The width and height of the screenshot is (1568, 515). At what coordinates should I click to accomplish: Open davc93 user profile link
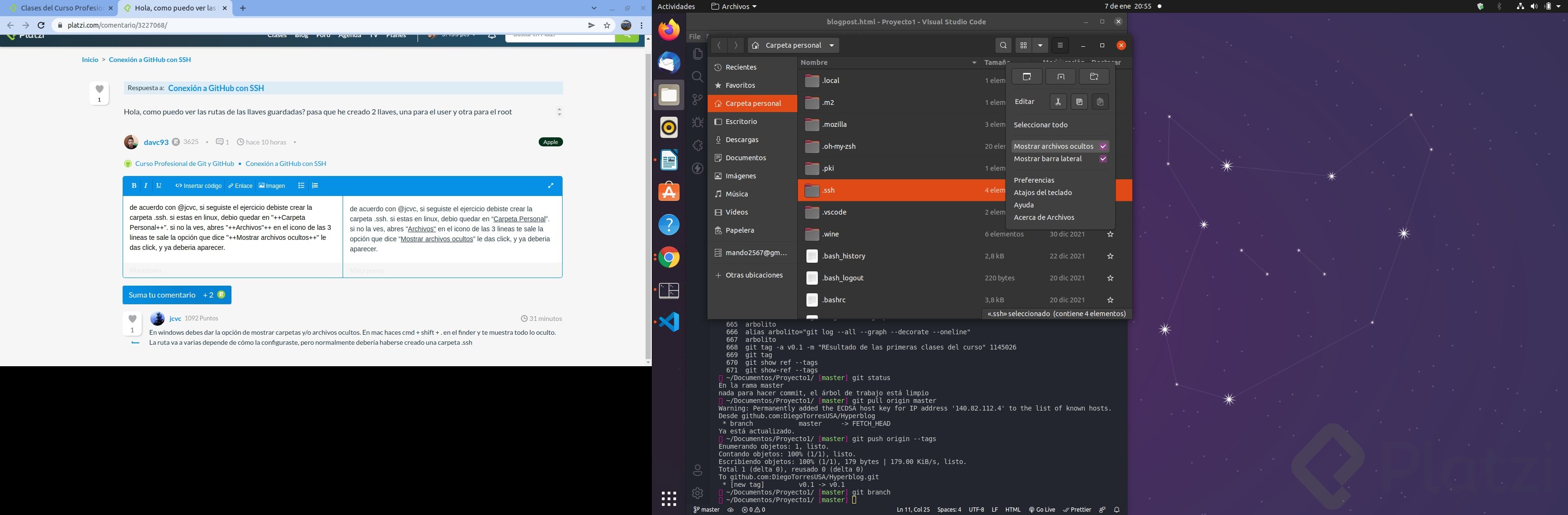click(x=156, y=142)
